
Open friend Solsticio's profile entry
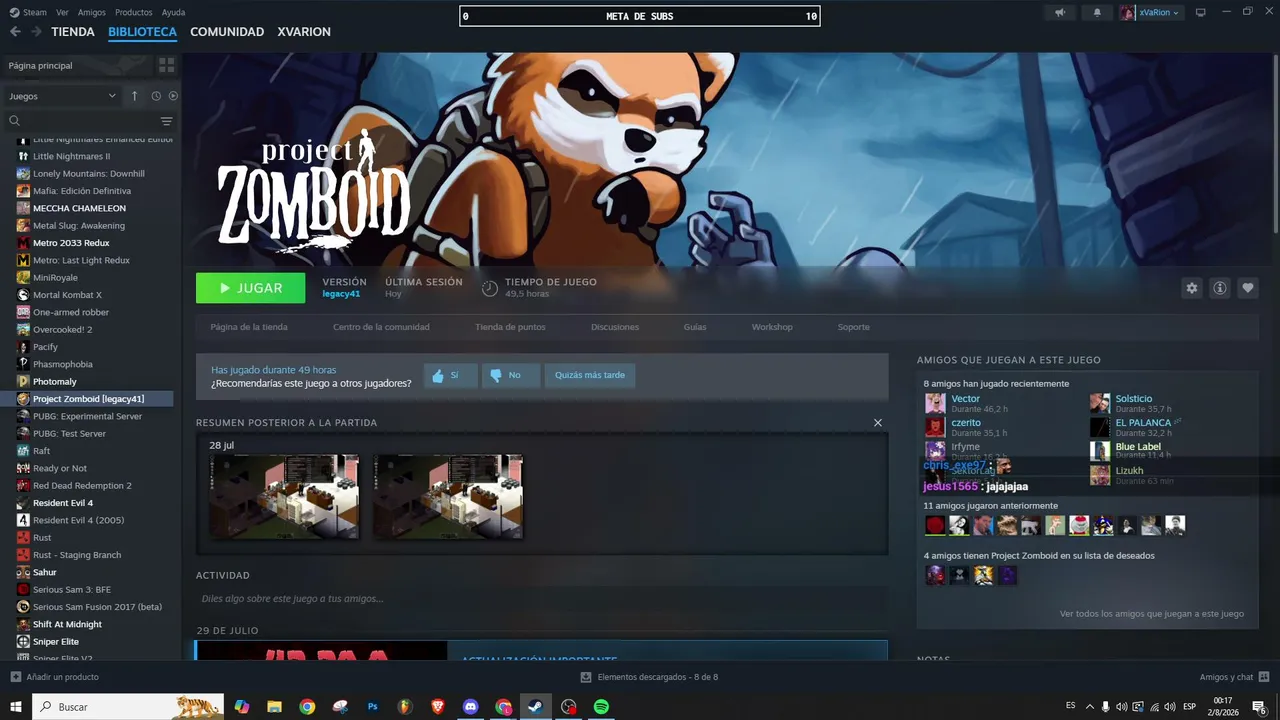point(1134,403)
